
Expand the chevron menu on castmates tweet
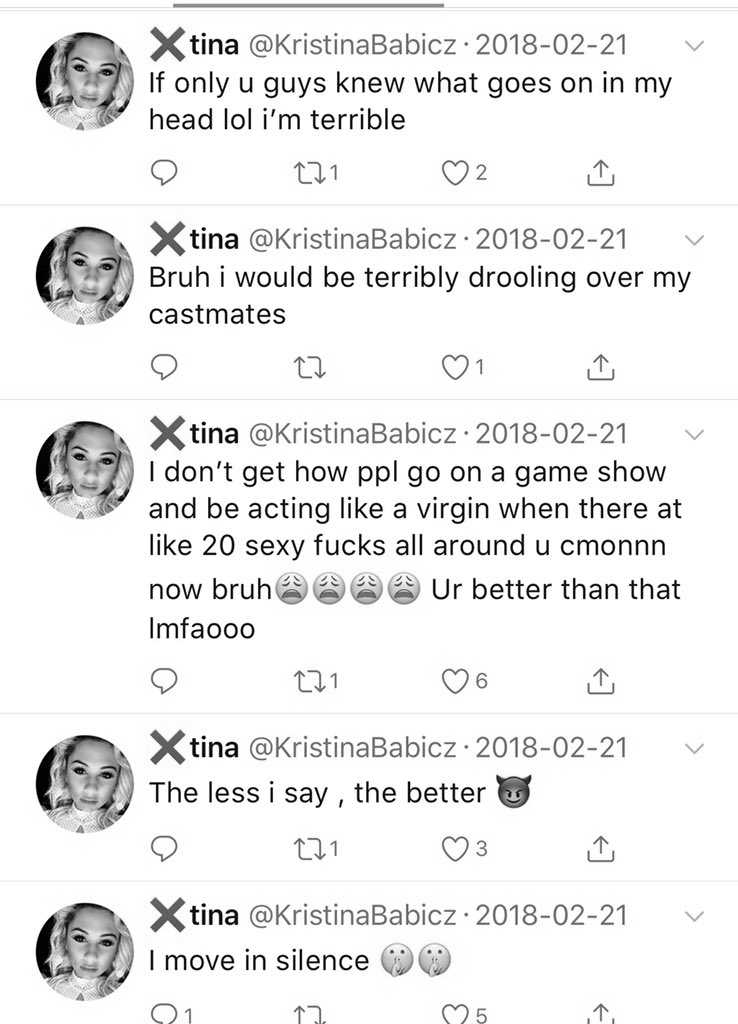694,240
